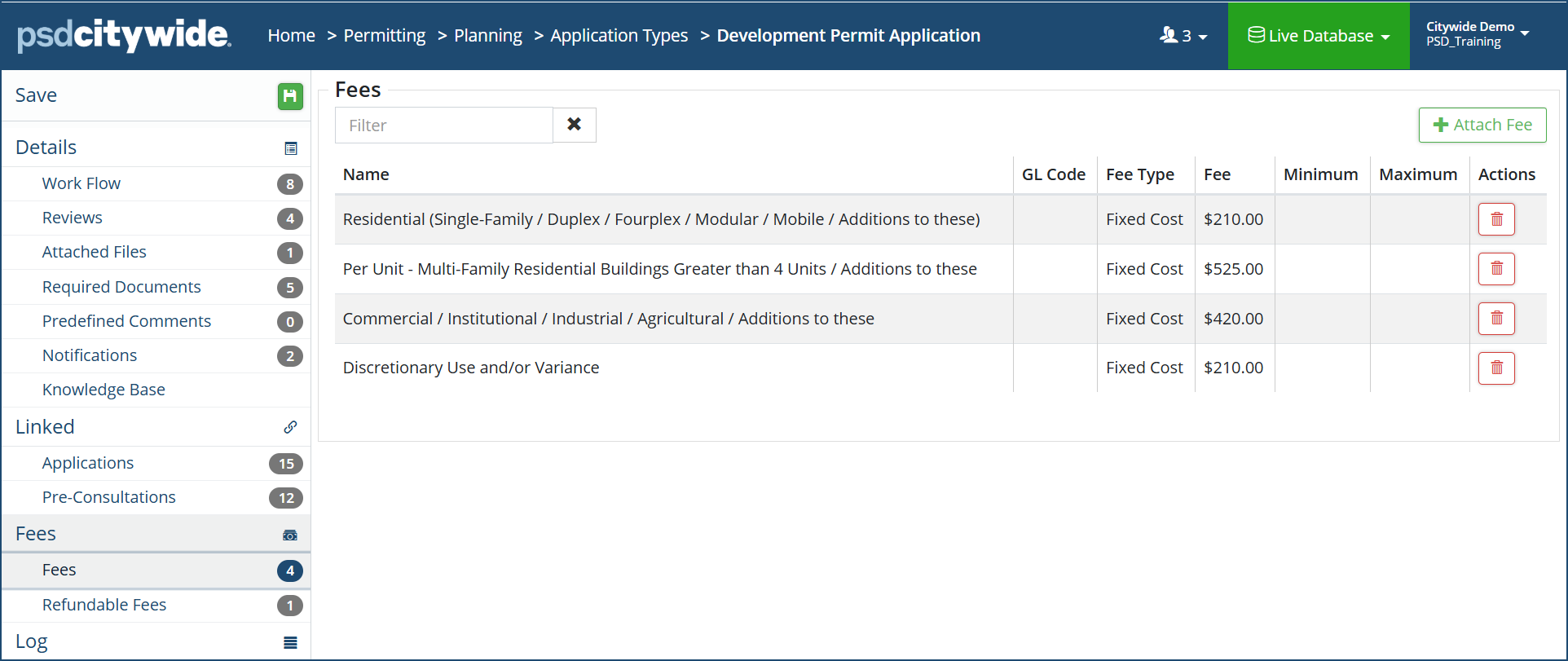1568x661 pixels.
Task: Click the Log section lines icon
Action: [x=290, y=642]
